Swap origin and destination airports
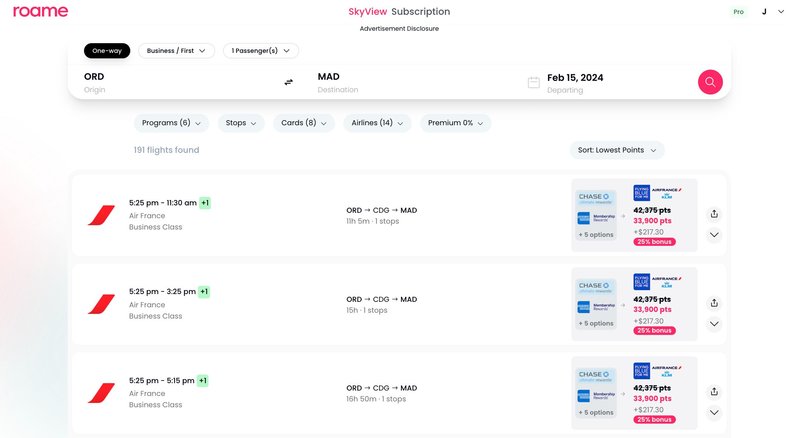 tap(289, 82)
